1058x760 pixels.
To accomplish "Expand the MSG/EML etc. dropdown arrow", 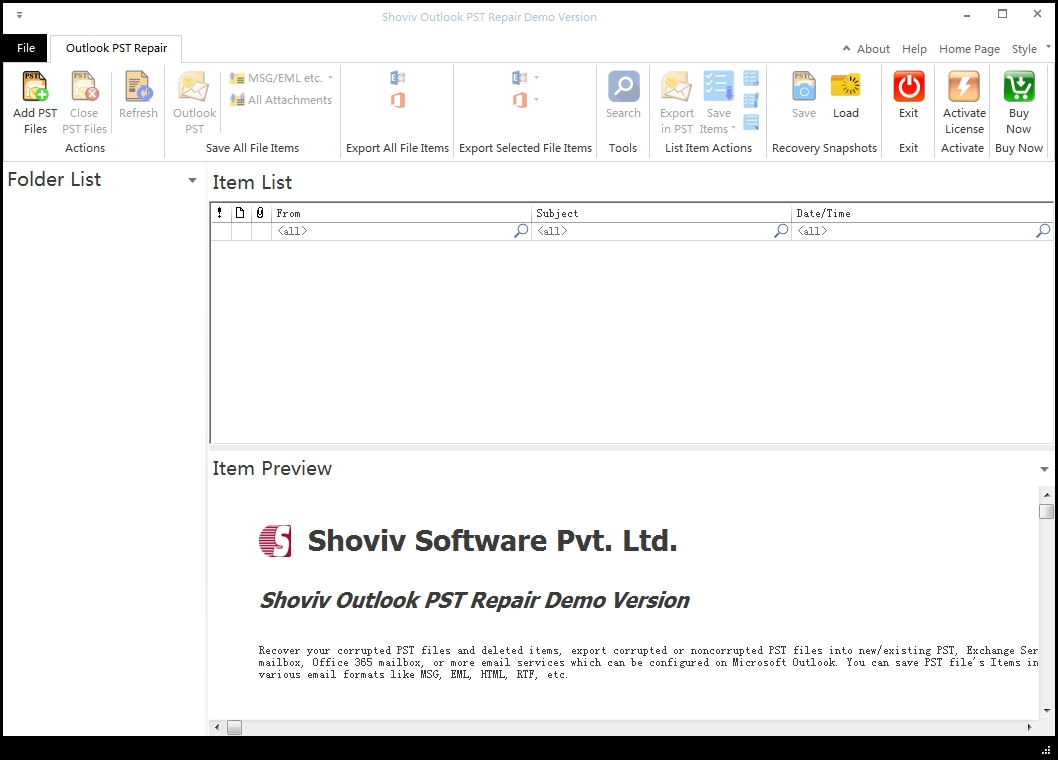I will tap(331, 78).
